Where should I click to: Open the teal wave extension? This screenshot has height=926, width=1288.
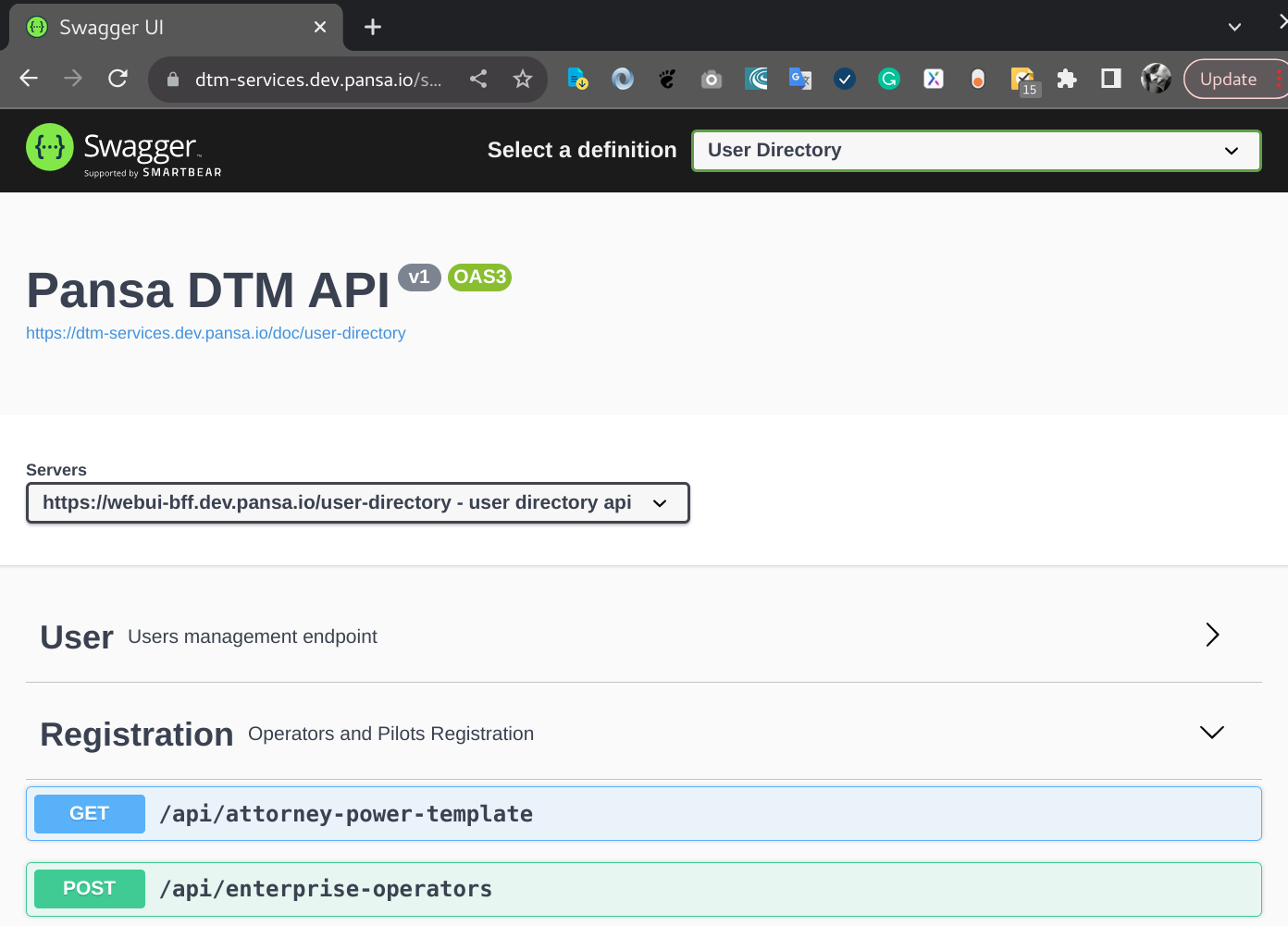click(756, 79)
